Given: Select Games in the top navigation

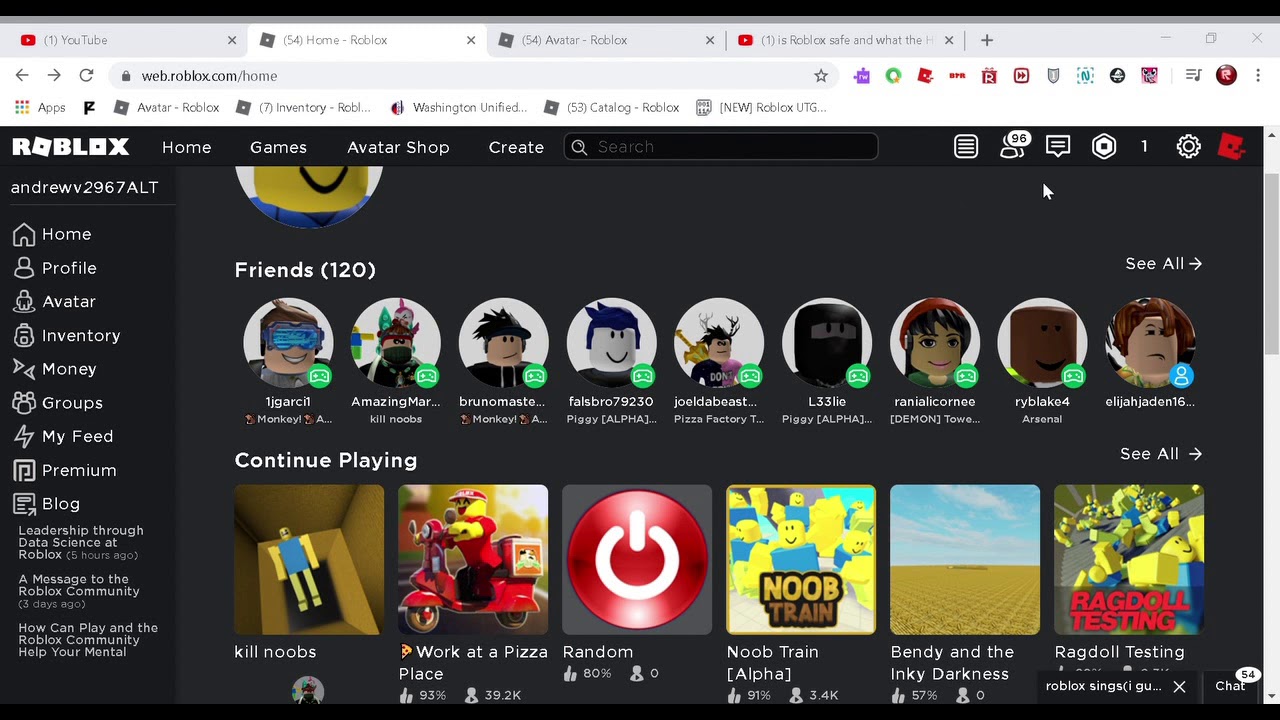Looking at the screenshot, I should point(278,147).
